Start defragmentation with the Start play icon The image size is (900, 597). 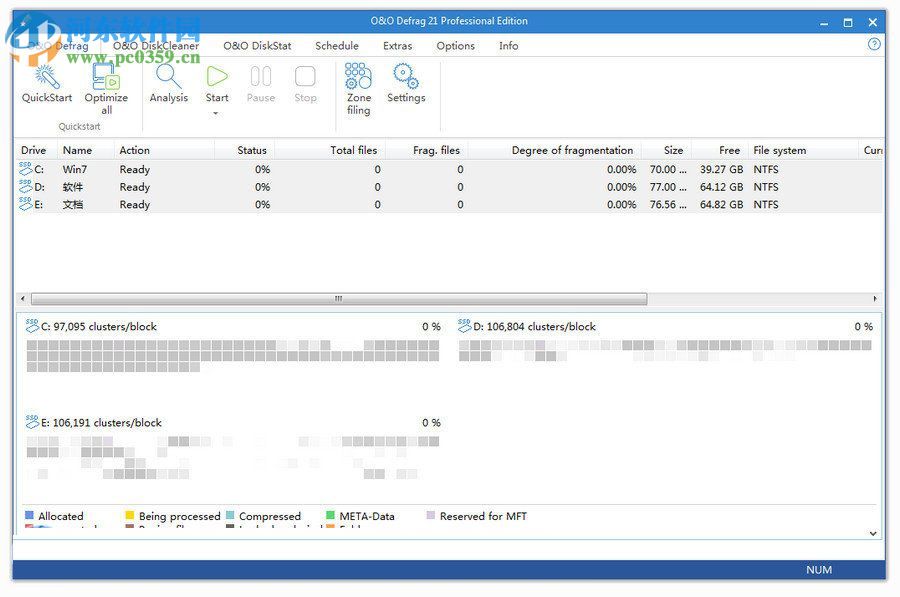click(x=217, y=76)
